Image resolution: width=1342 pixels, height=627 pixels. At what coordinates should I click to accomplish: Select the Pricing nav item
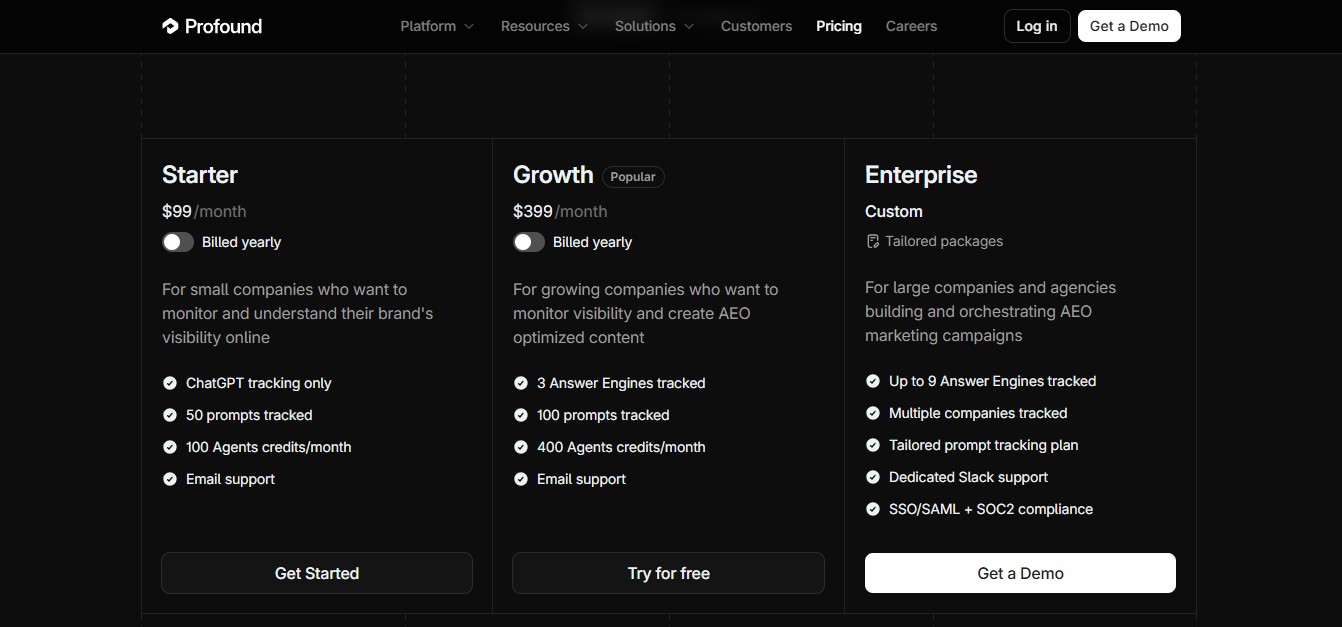(838, 26)
